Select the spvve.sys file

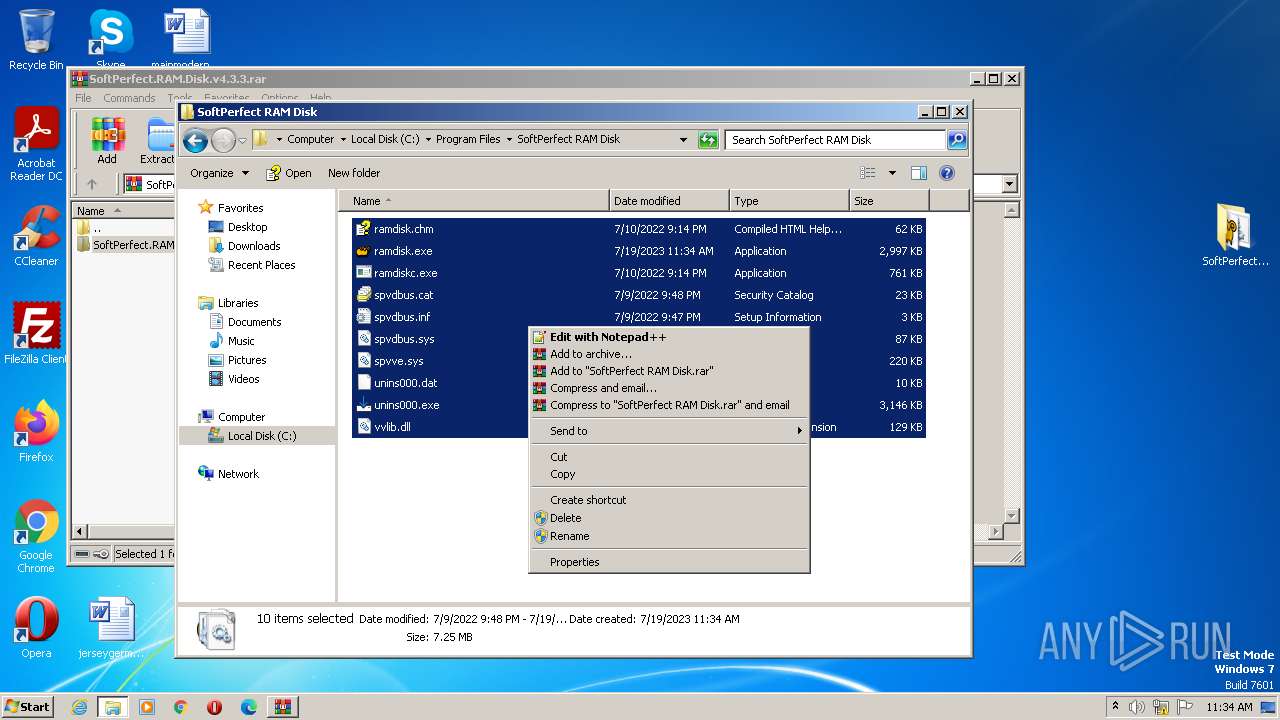click(398, 361)
